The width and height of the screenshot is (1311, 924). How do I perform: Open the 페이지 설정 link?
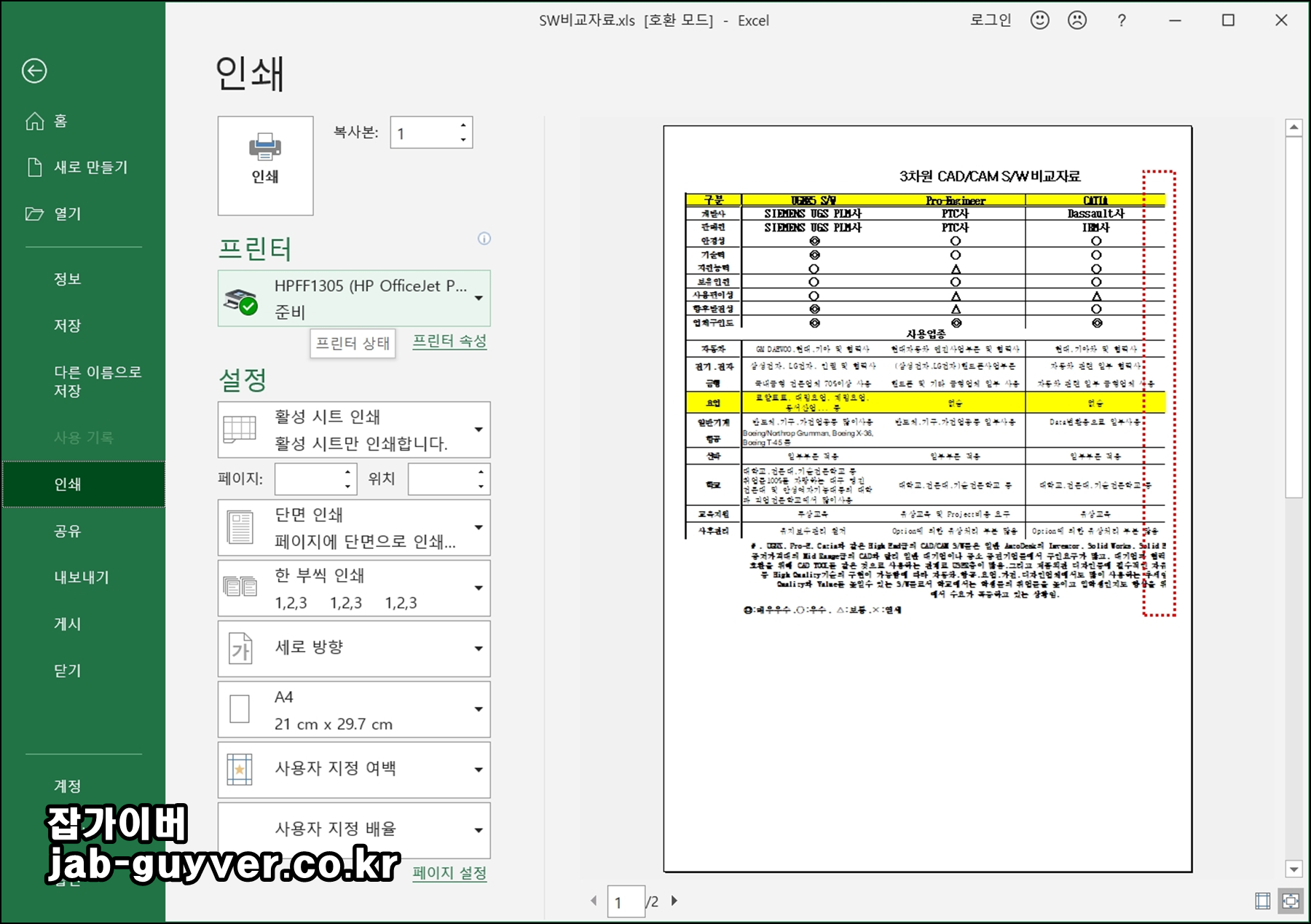[449, 873]
